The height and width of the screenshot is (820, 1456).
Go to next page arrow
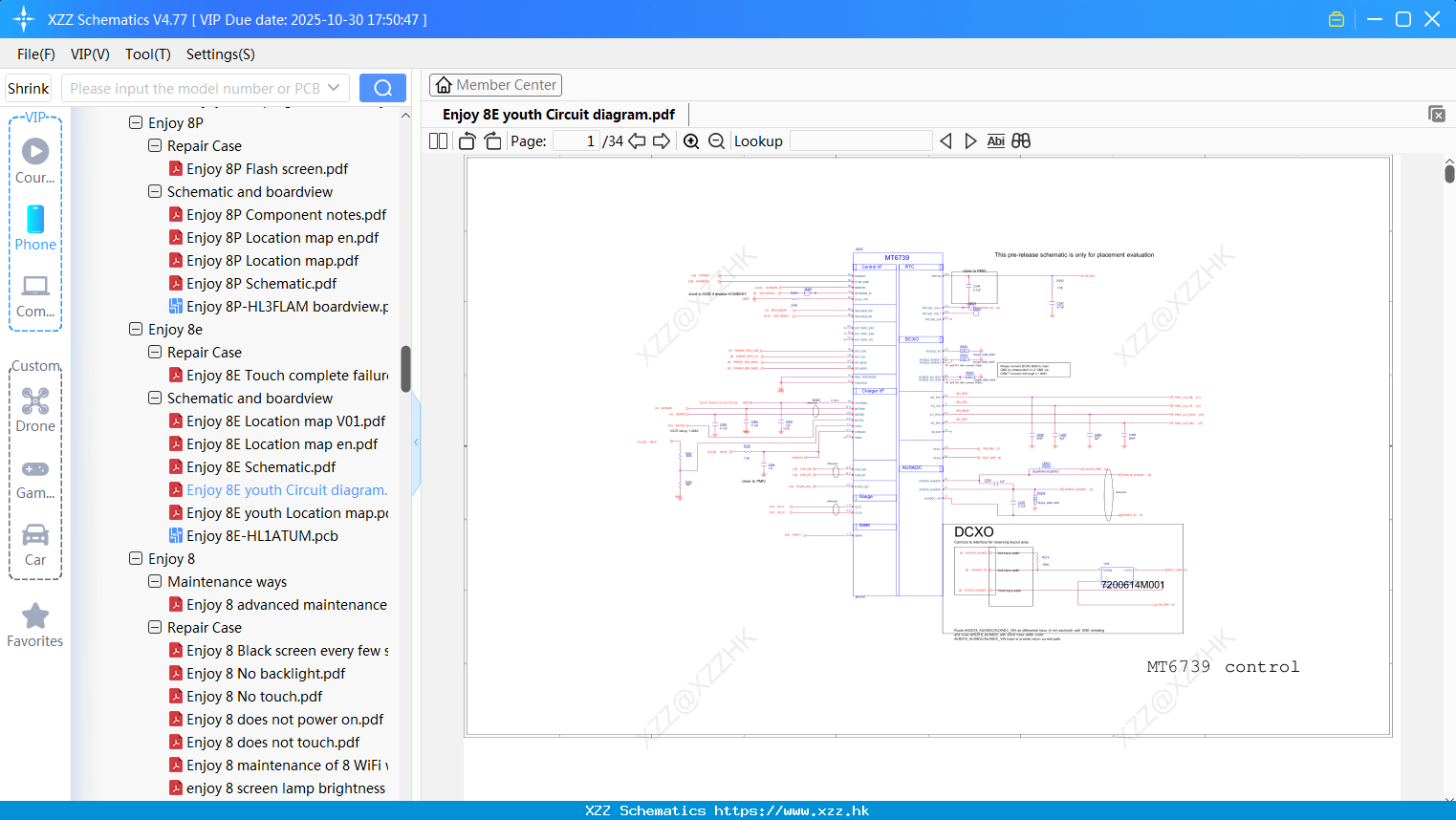pos(662,140)
